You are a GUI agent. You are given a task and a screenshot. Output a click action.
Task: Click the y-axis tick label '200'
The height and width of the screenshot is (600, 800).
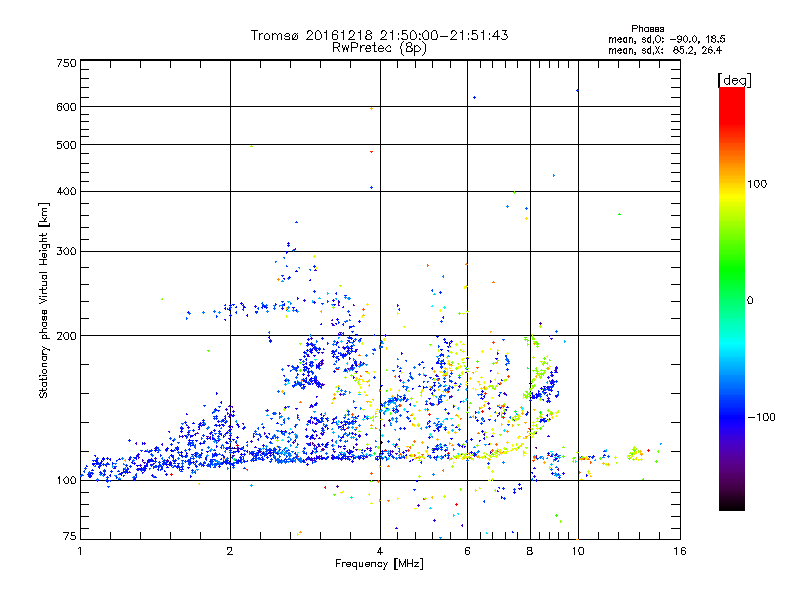[67, 336]
